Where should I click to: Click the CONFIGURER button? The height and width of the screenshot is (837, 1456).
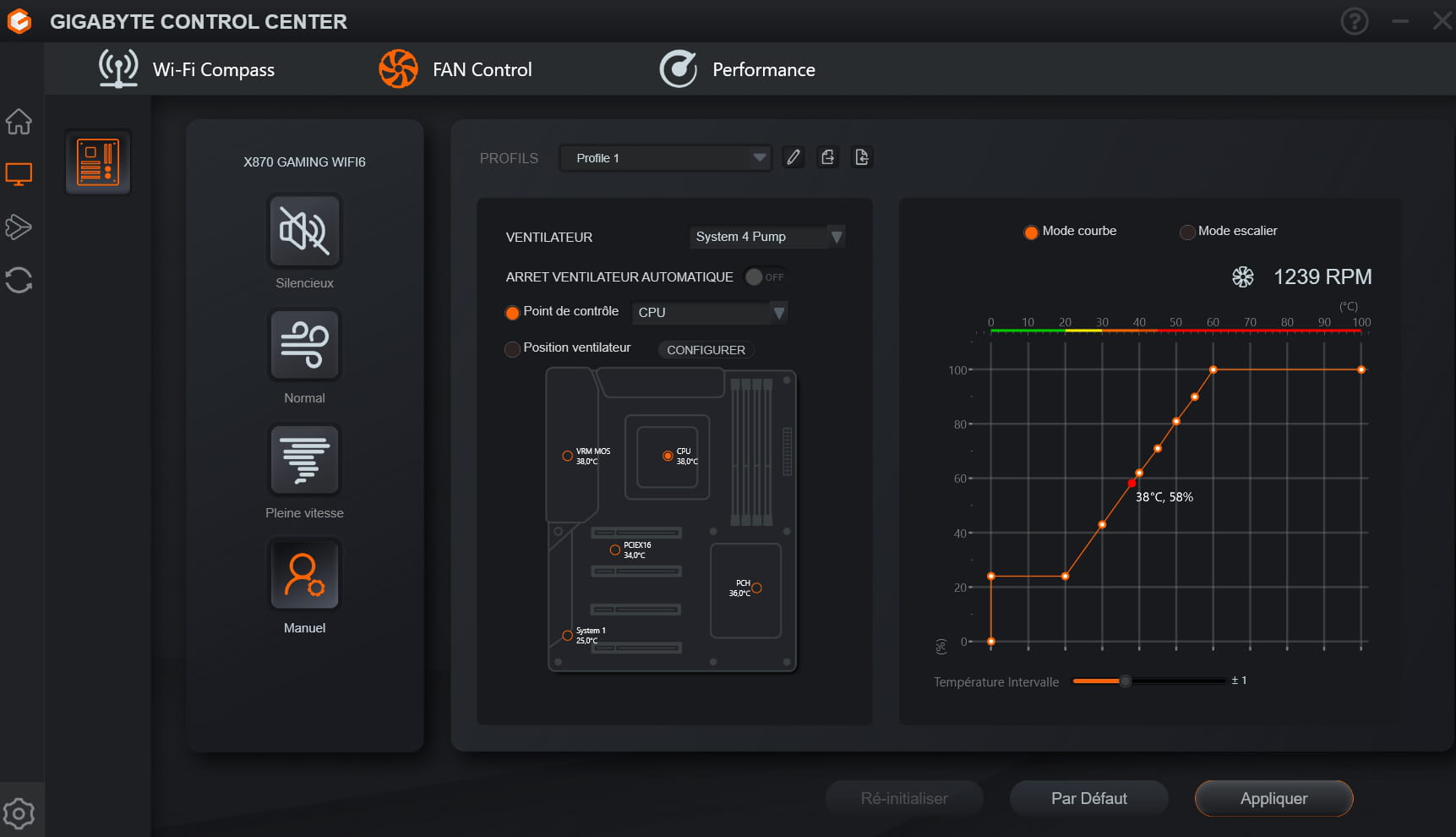coord(706,350)
